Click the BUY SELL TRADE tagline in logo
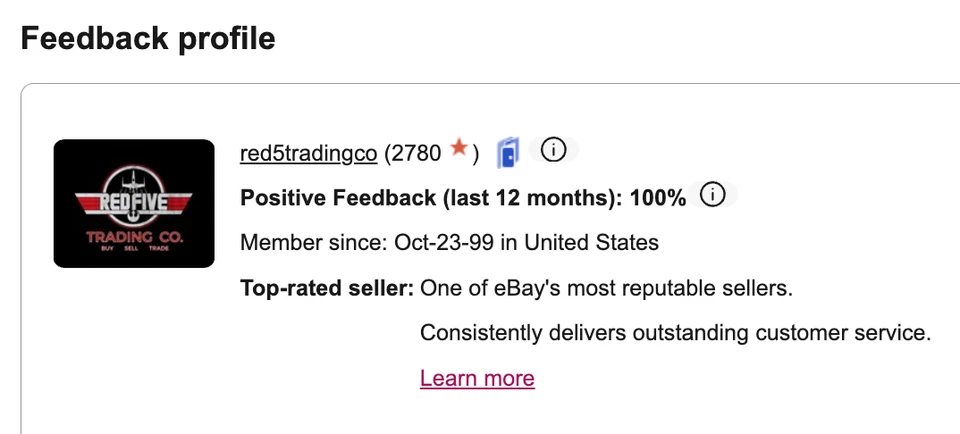960x434 pixels. (x=134, y=249)
